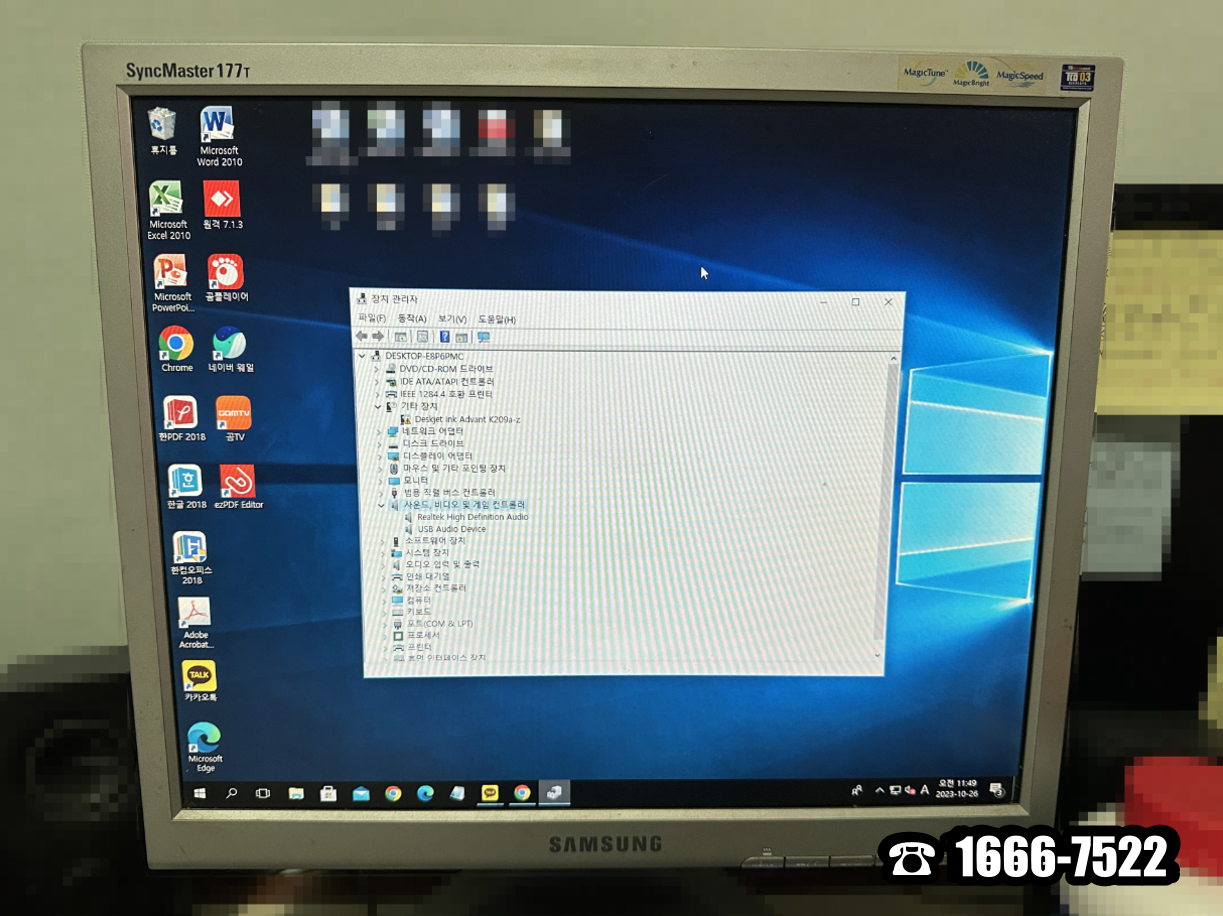
Task: Open File Explorer from the taskbar
Action: [x=296, y=793]
